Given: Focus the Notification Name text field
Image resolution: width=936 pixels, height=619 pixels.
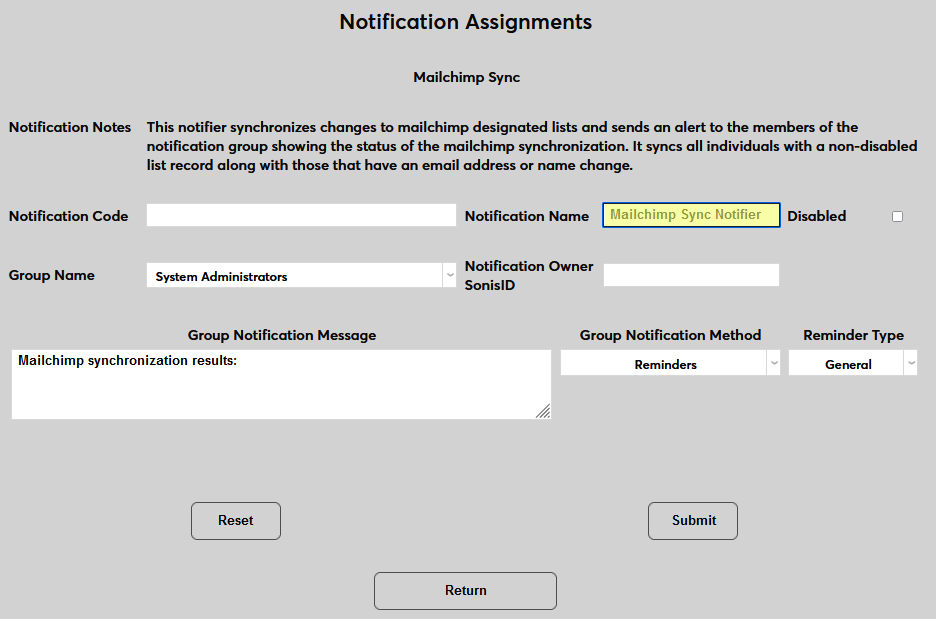Looking at the screenshot, I should click(x=690, y=215).
